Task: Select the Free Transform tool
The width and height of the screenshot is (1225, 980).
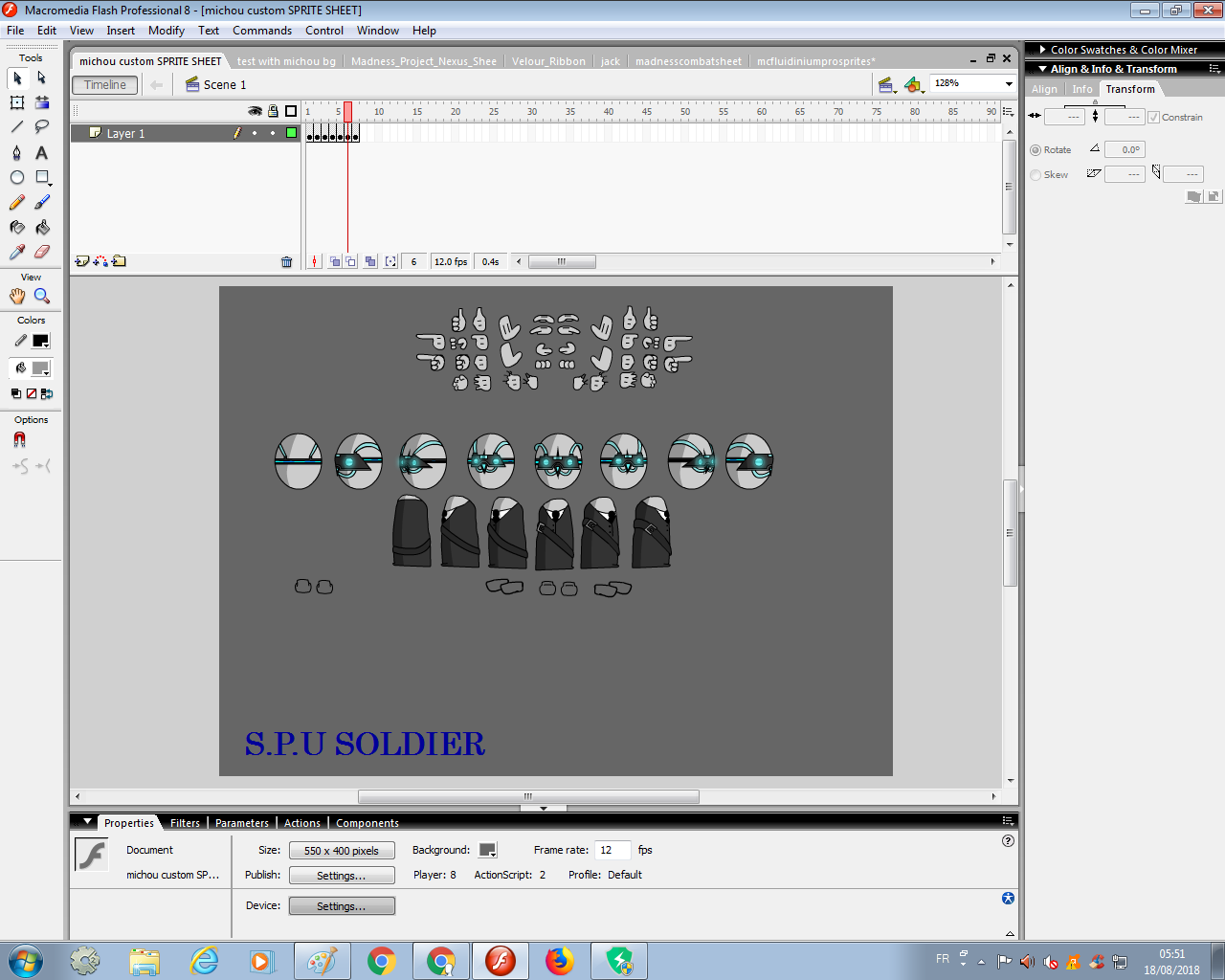Action: click(x=17, y=102)
